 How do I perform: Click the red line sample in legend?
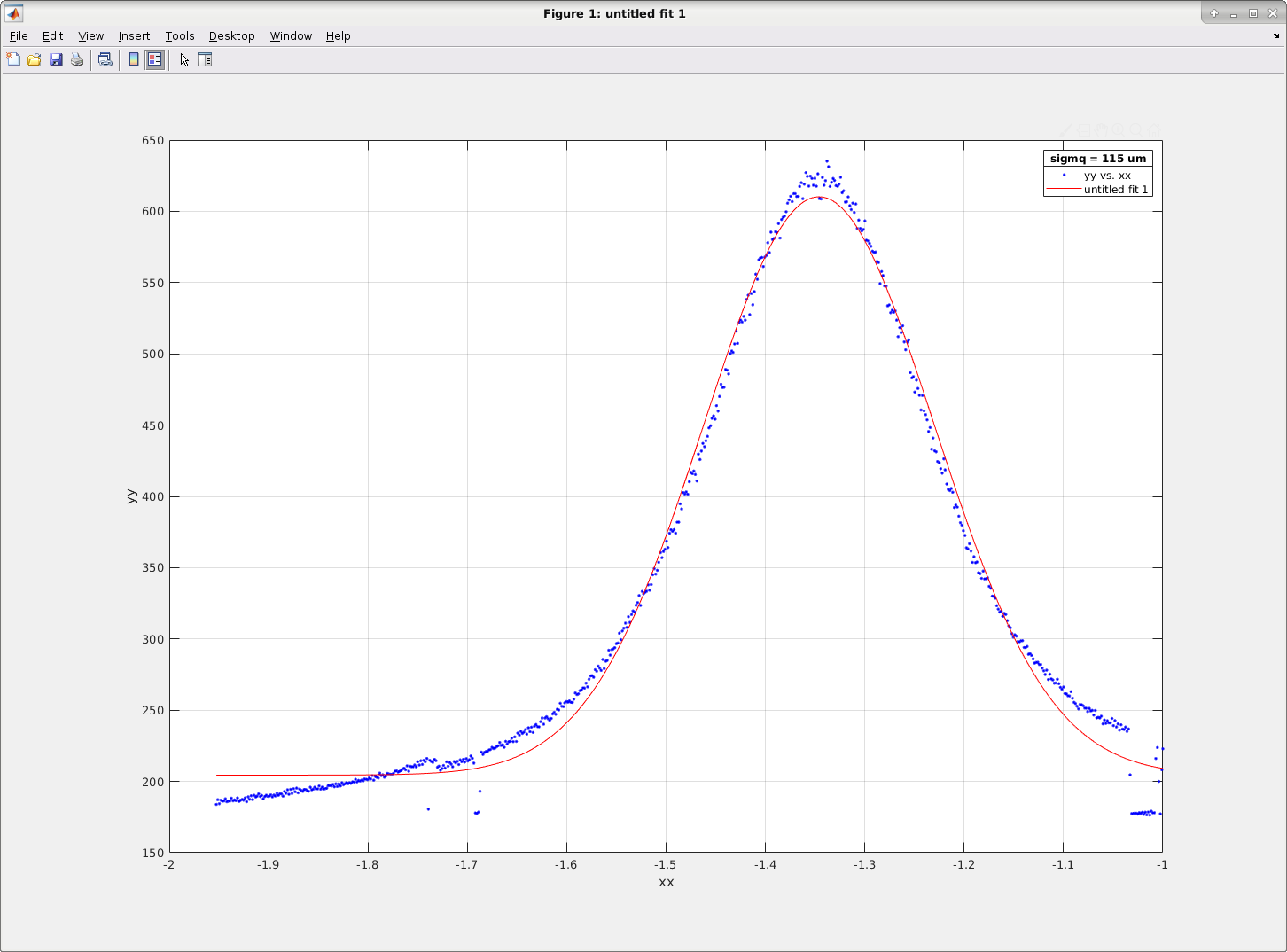1064,190
